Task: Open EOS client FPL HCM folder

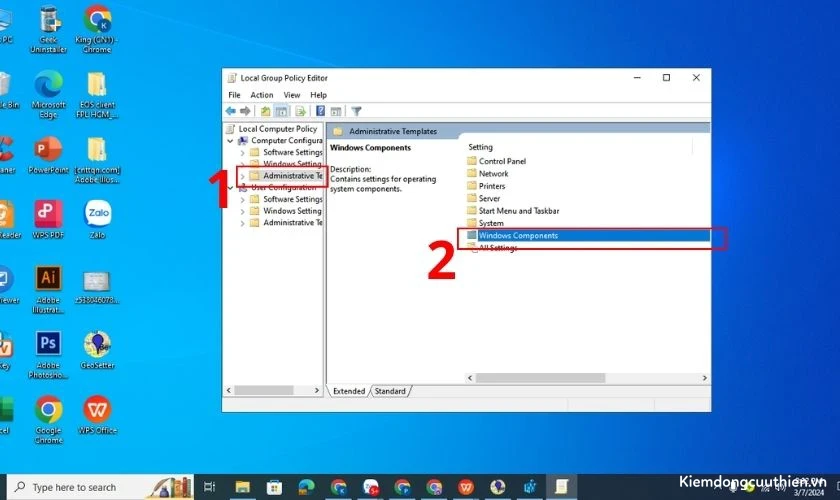Action: coord(97,95)
